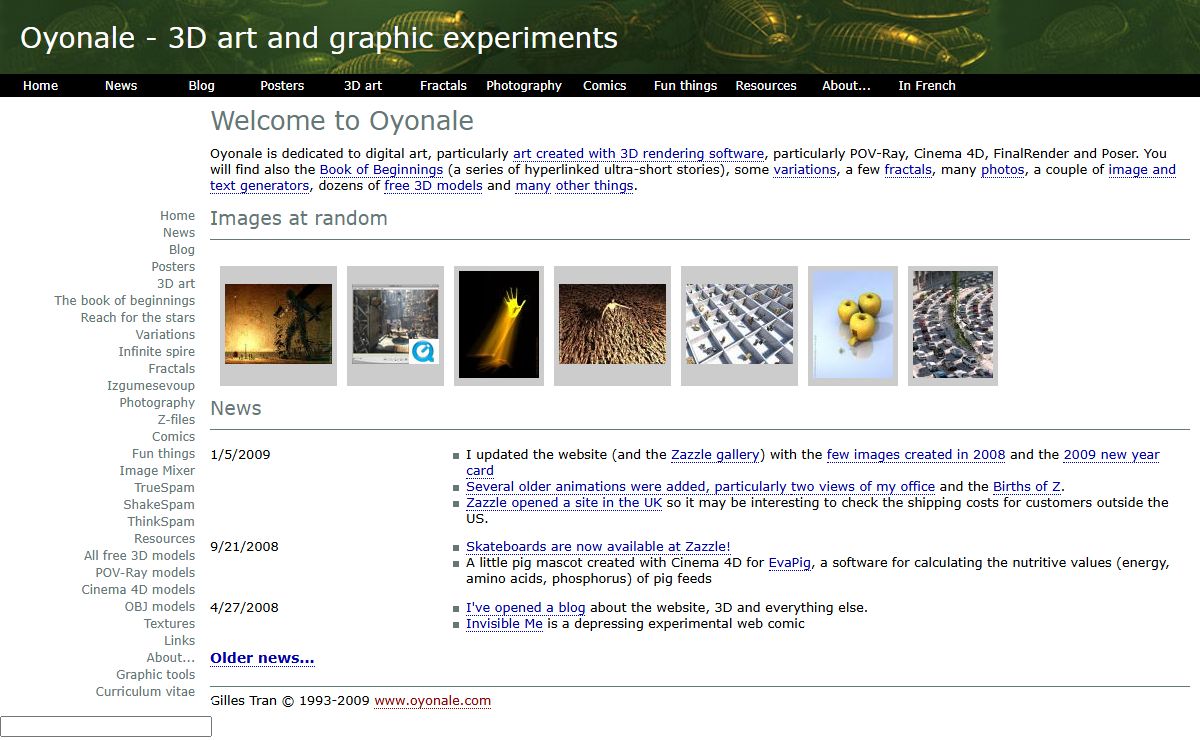Select 'Reach for the stars' in sidebar

coord(138,318)
